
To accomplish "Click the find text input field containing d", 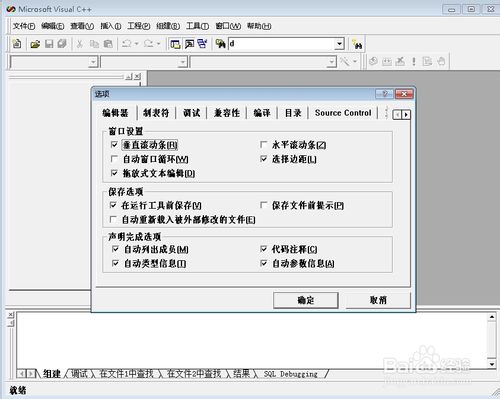I will coord(282,44).
